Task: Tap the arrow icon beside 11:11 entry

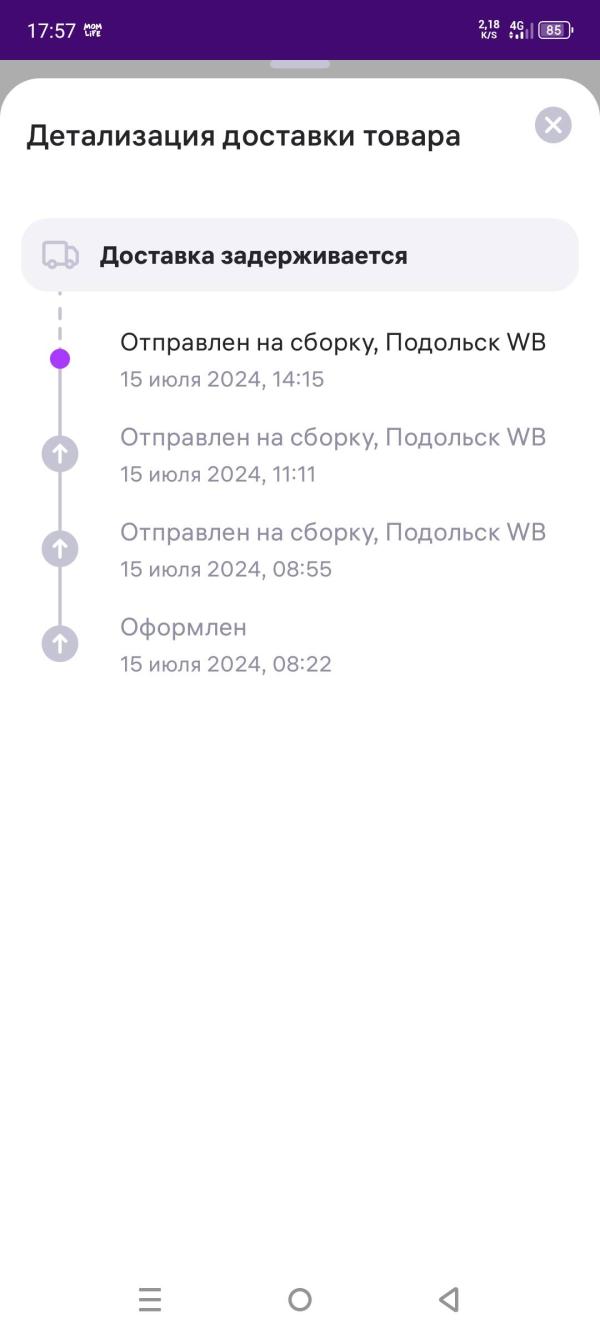Action: 60,454
